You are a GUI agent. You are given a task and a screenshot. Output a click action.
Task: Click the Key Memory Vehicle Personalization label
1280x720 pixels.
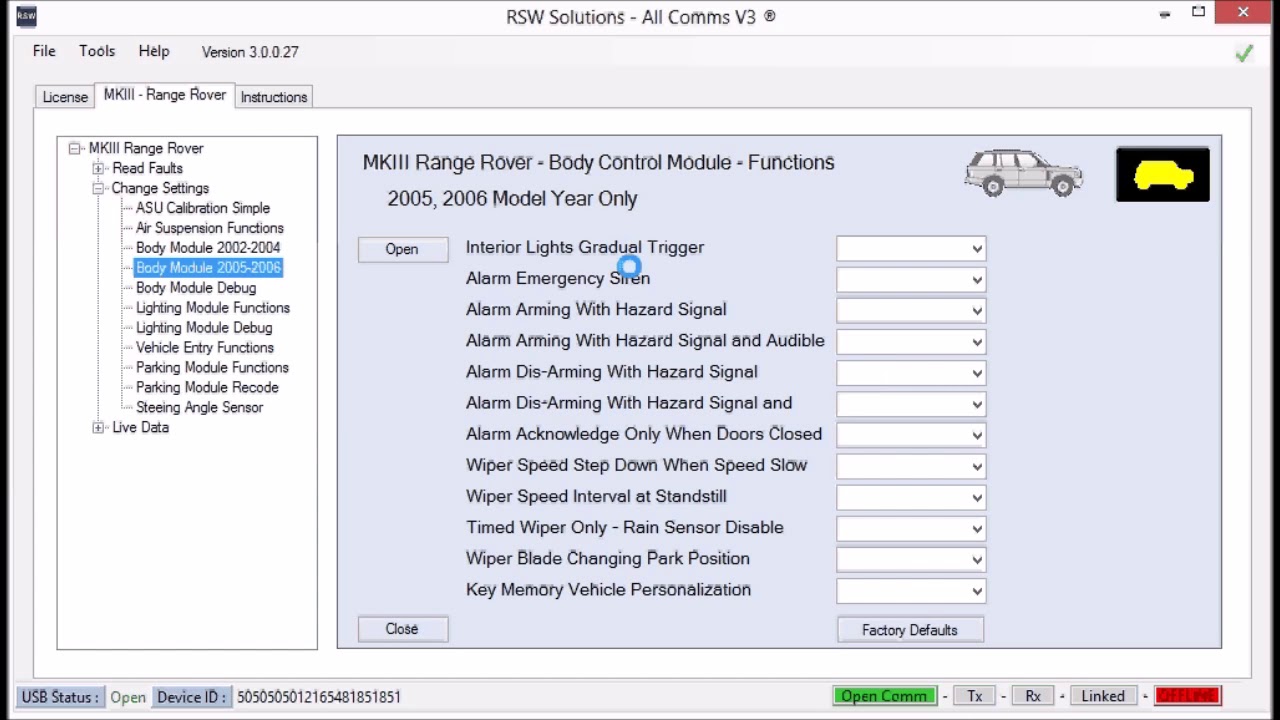point(608,590)
